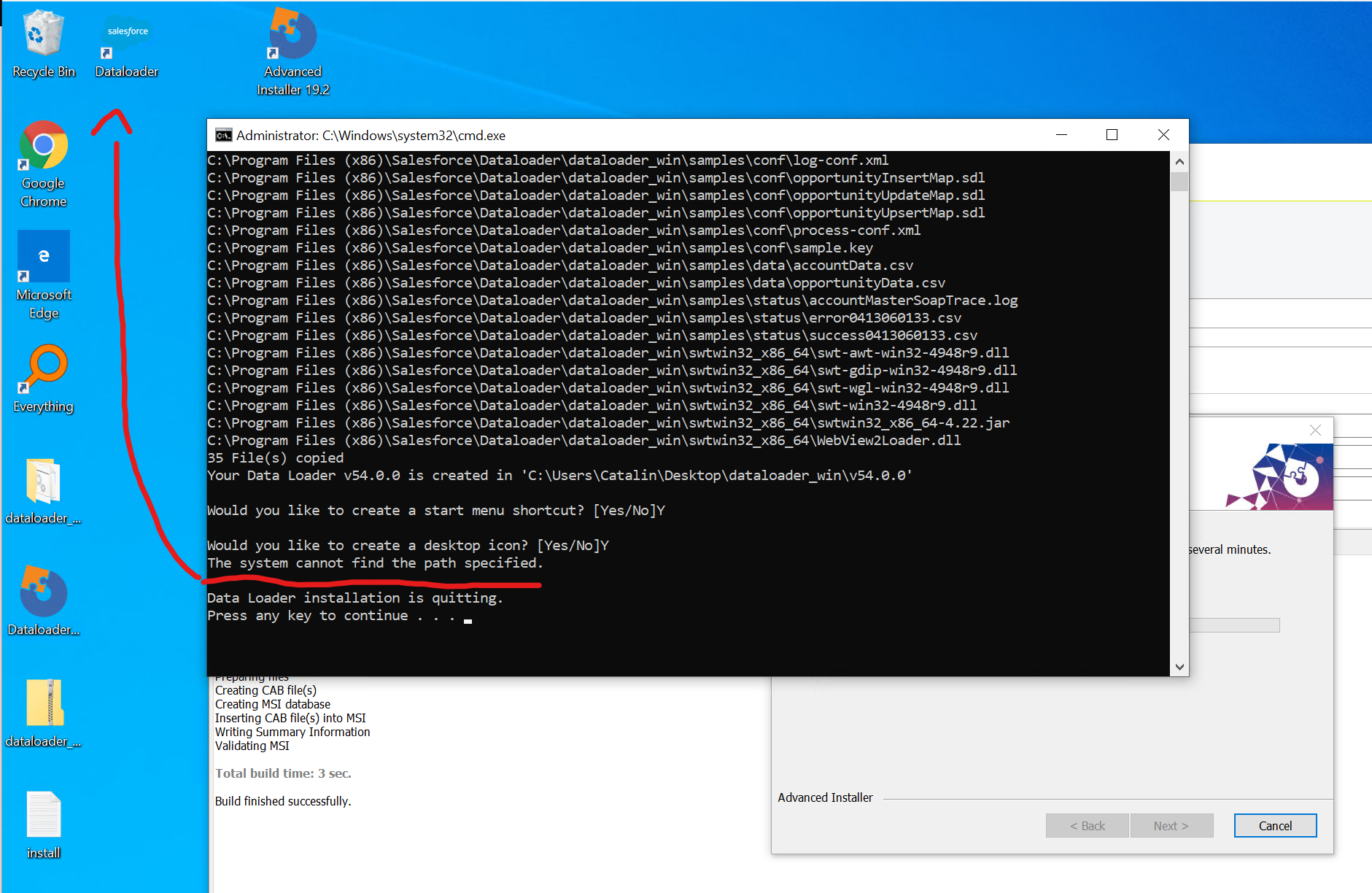
Task: Click the 'Your Data Loader v54.0.0 is created' line
Action: click(559, 476)
